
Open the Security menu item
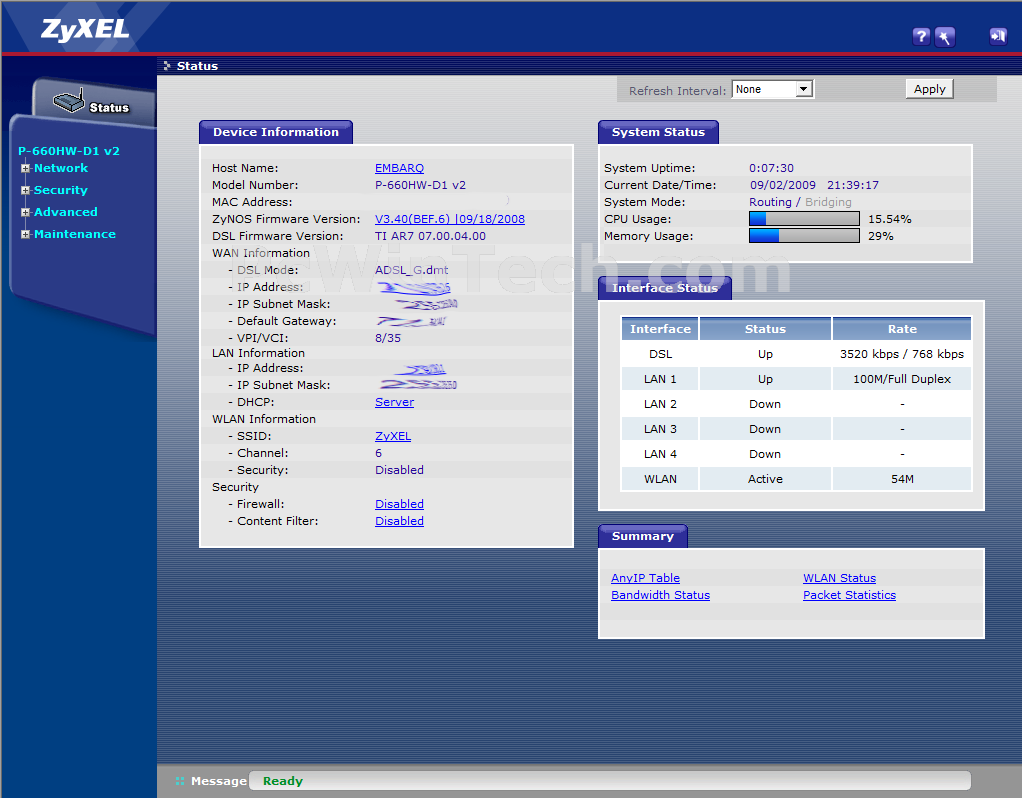tap(61, 190)
